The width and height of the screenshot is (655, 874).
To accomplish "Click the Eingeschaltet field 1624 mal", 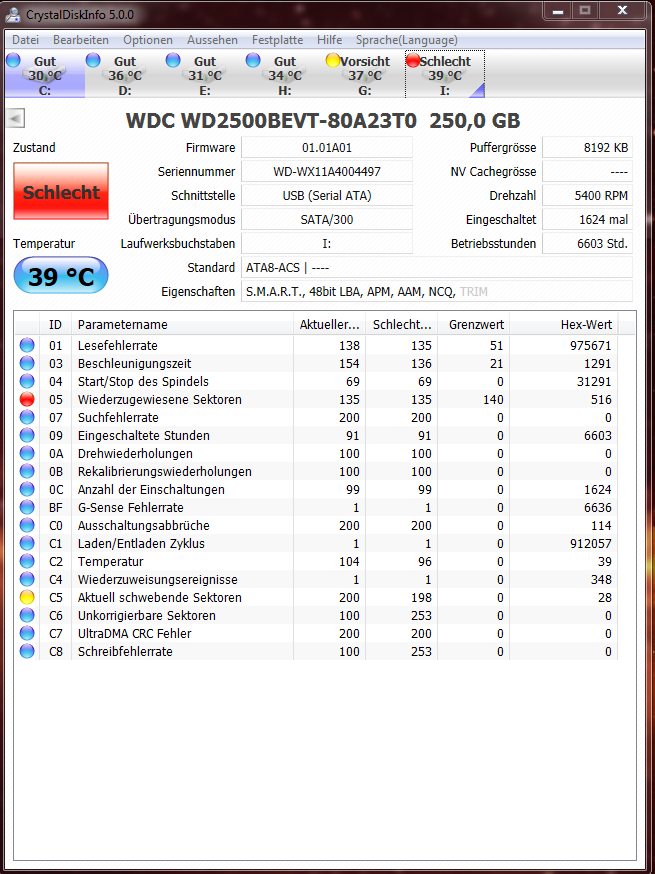I will coord(588,220).
